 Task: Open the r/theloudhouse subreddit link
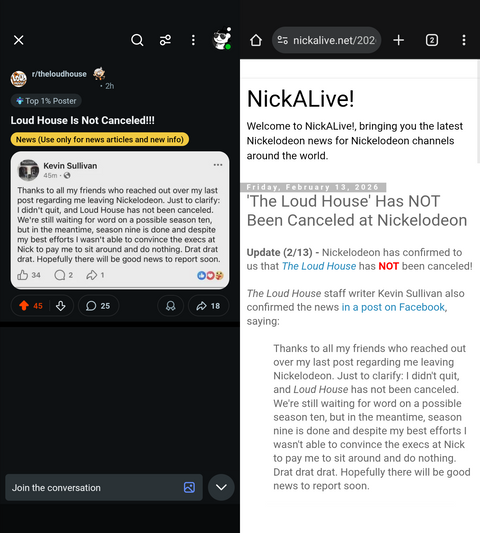[59, 74]
